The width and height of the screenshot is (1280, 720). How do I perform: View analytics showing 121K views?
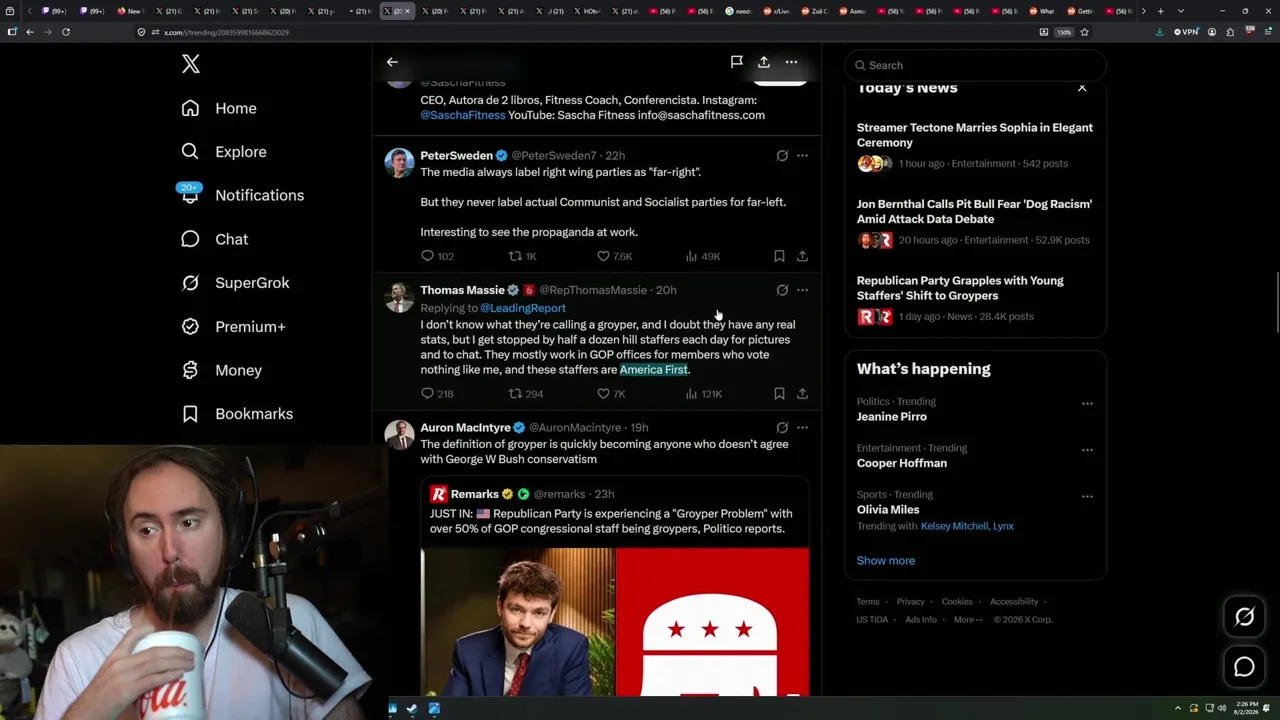point(703,394)
